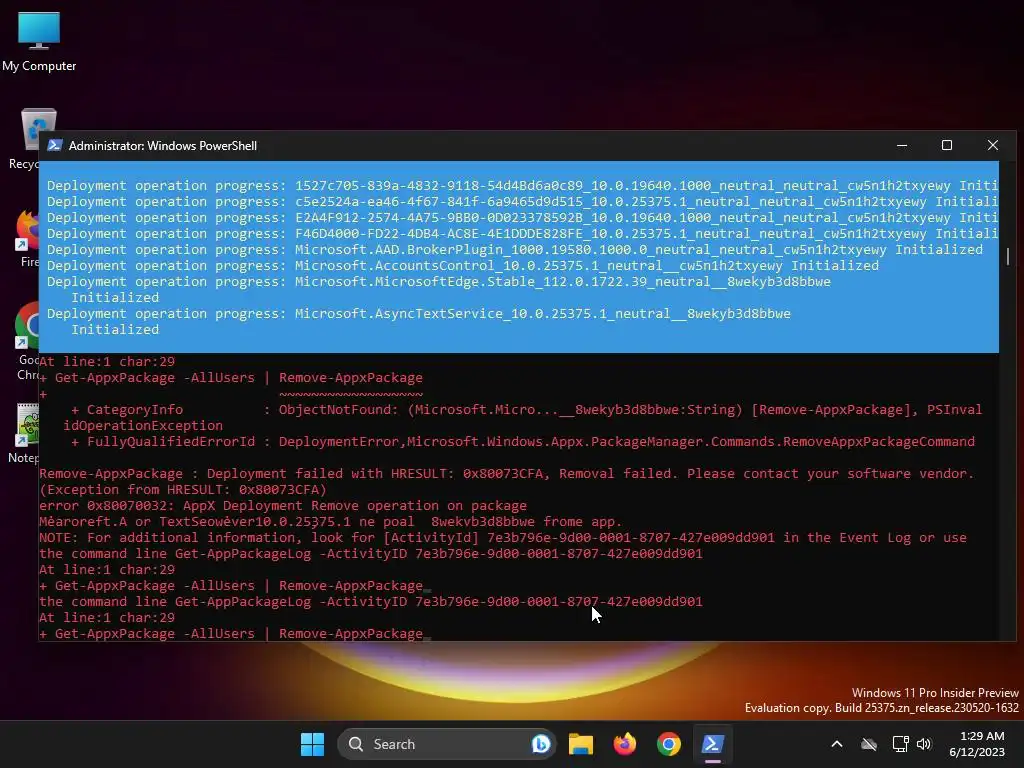Viewport: 1024px width, 768px height.
Task: Click the PowerShell icon in the title bar
Action: pos(55,145)
